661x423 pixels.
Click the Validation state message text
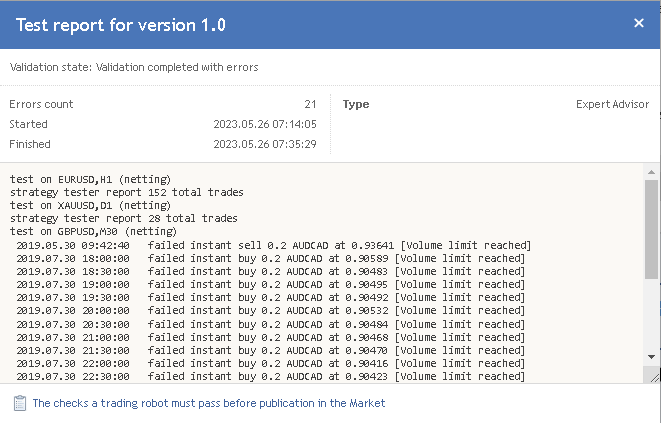click(x=134, y=67)
